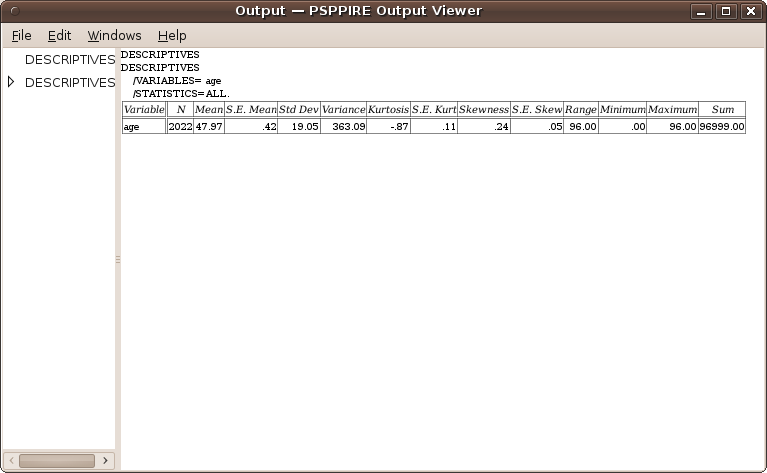Select the second DESCRIPTIVES outline item
This screenshot has height=473, width=767.
pos(70,83)
